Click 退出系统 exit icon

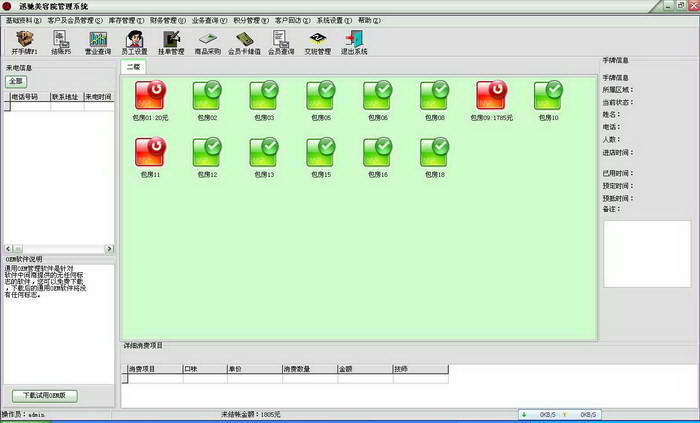point(354,41)
